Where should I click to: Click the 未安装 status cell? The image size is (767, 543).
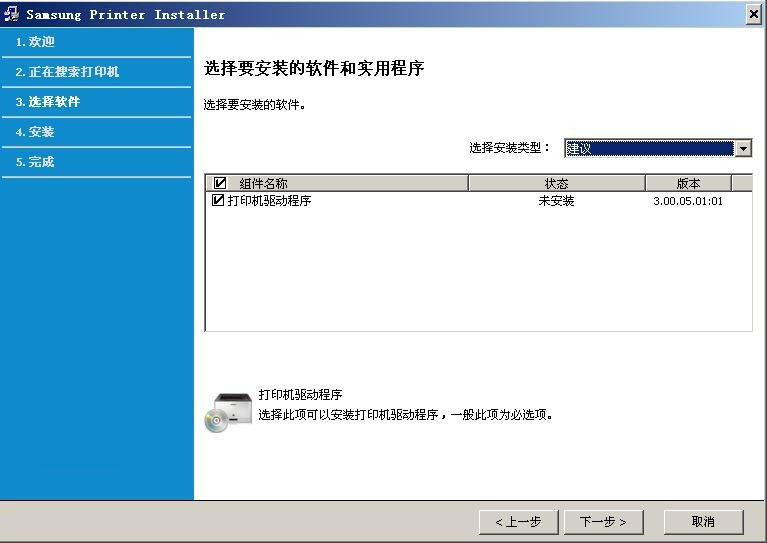556,201
